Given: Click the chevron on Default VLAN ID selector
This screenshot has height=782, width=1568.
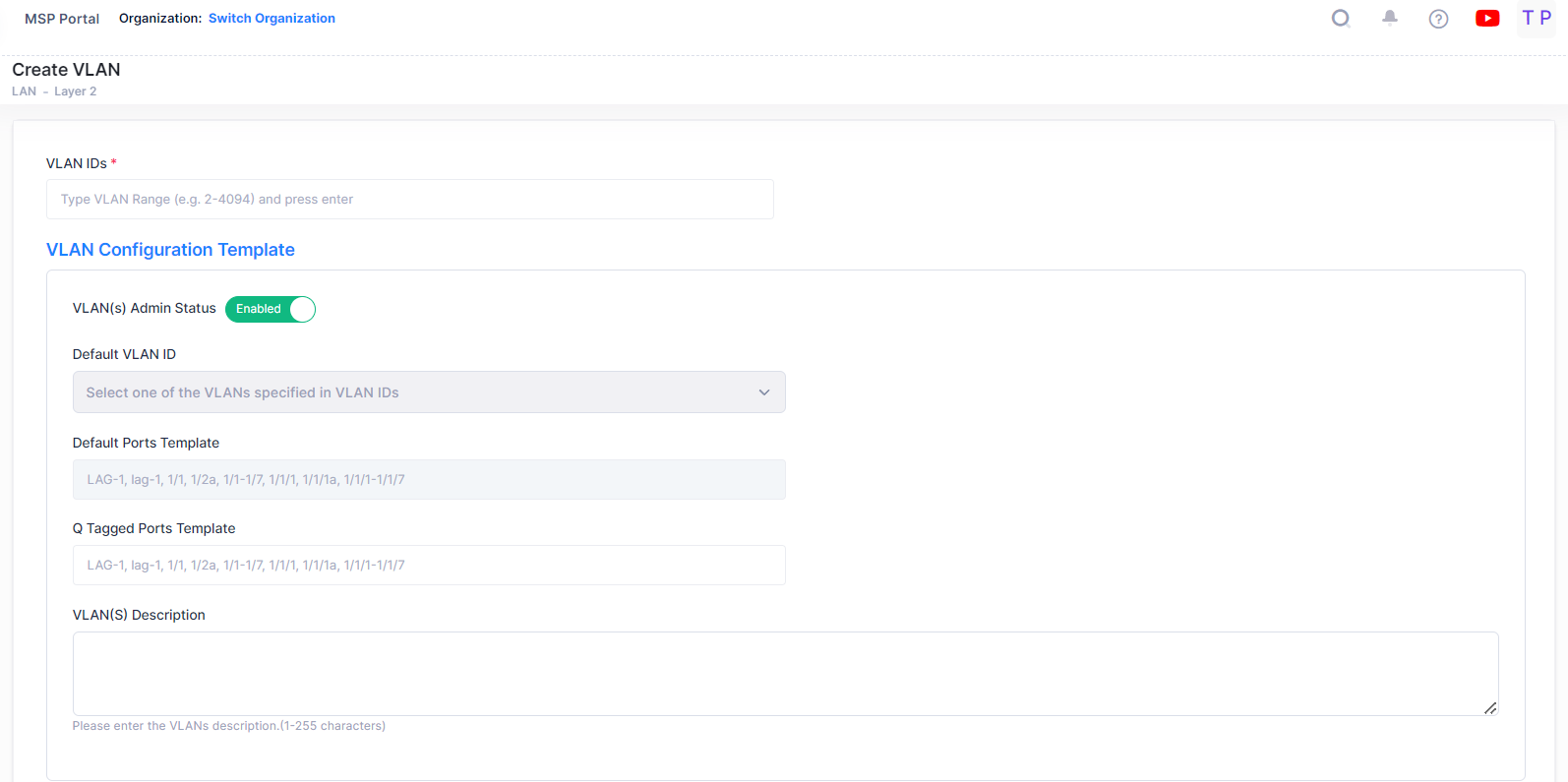Looking at the screenshot, I should [x=764, y=391].
